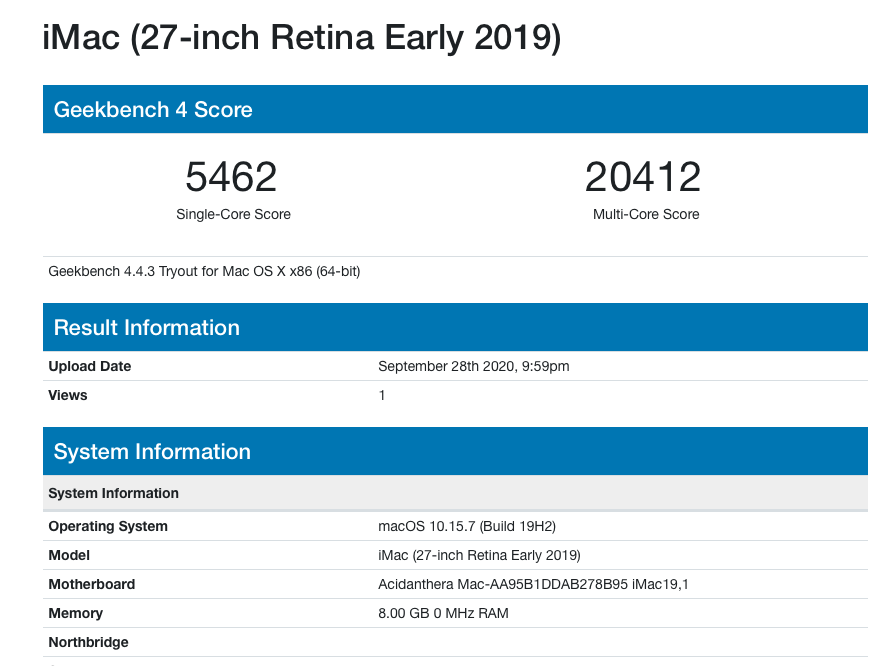Select the September 28th 2020 upload date value
The width and height of the screenshot is (889, 666).
pyautogui.click(x=473, y=366)
